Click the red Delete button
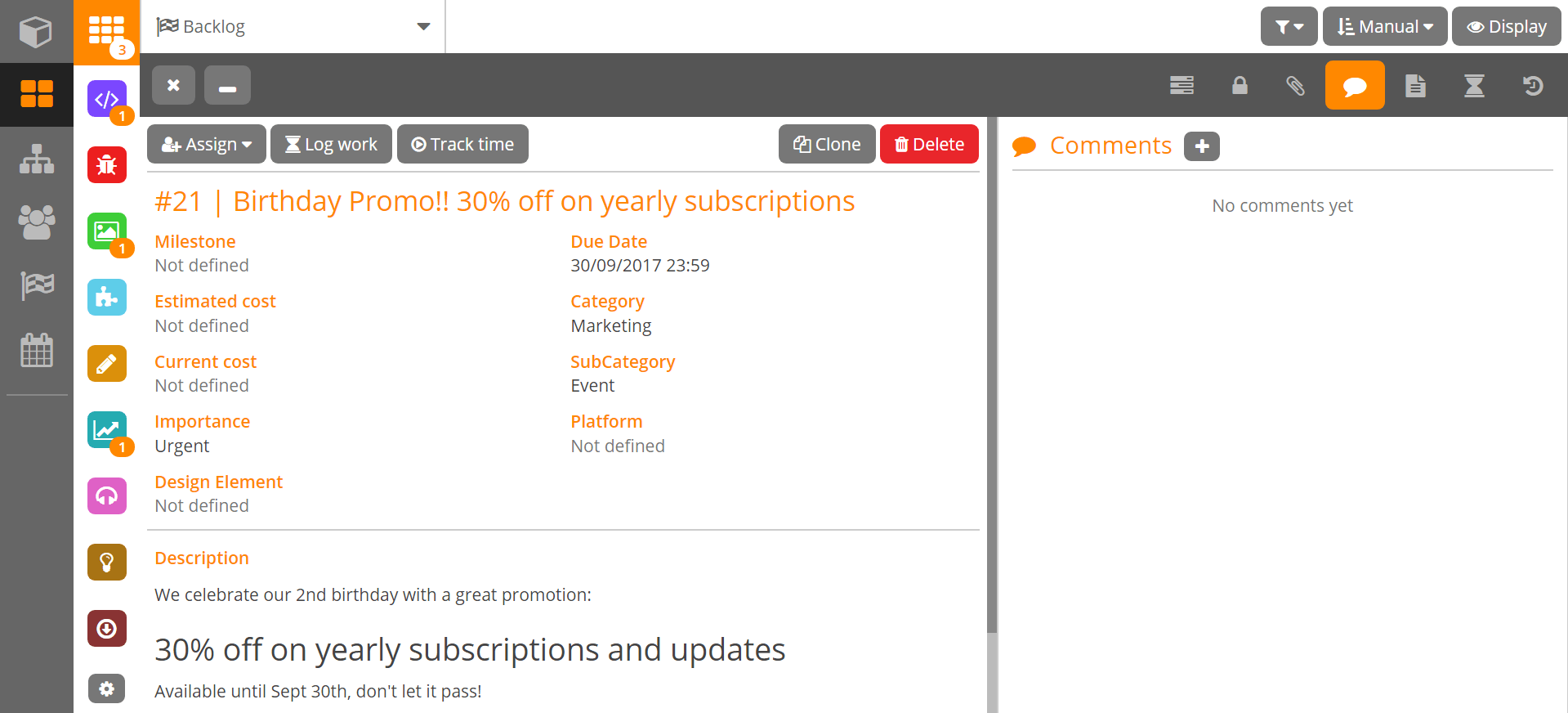1568x713 pixels. (x=929, y=145)
